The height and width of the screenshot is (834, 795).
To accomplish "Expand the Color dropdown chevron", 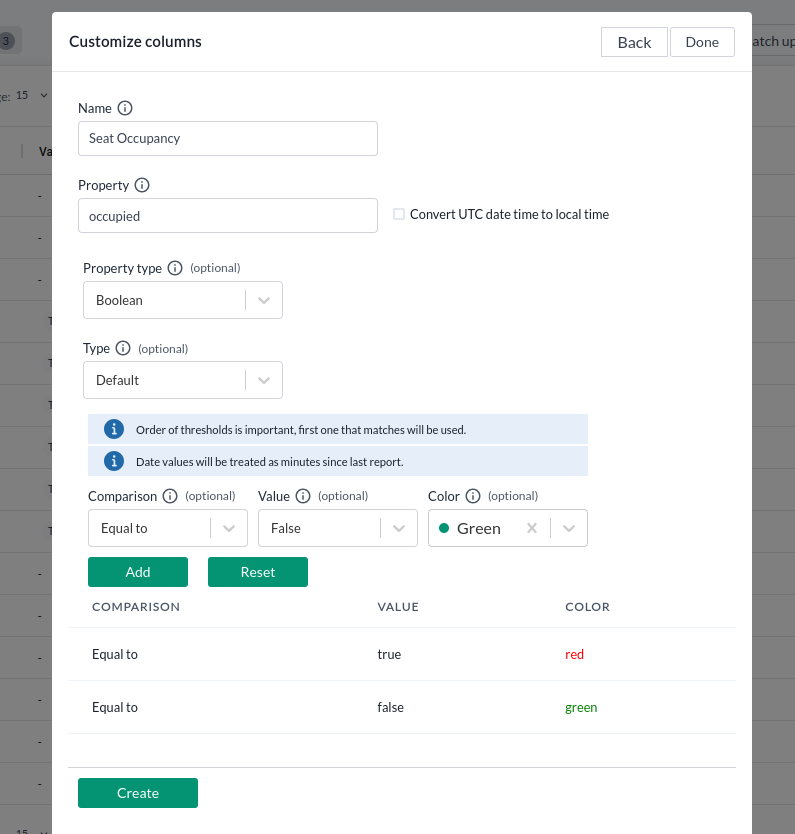I will coord(569,528).
